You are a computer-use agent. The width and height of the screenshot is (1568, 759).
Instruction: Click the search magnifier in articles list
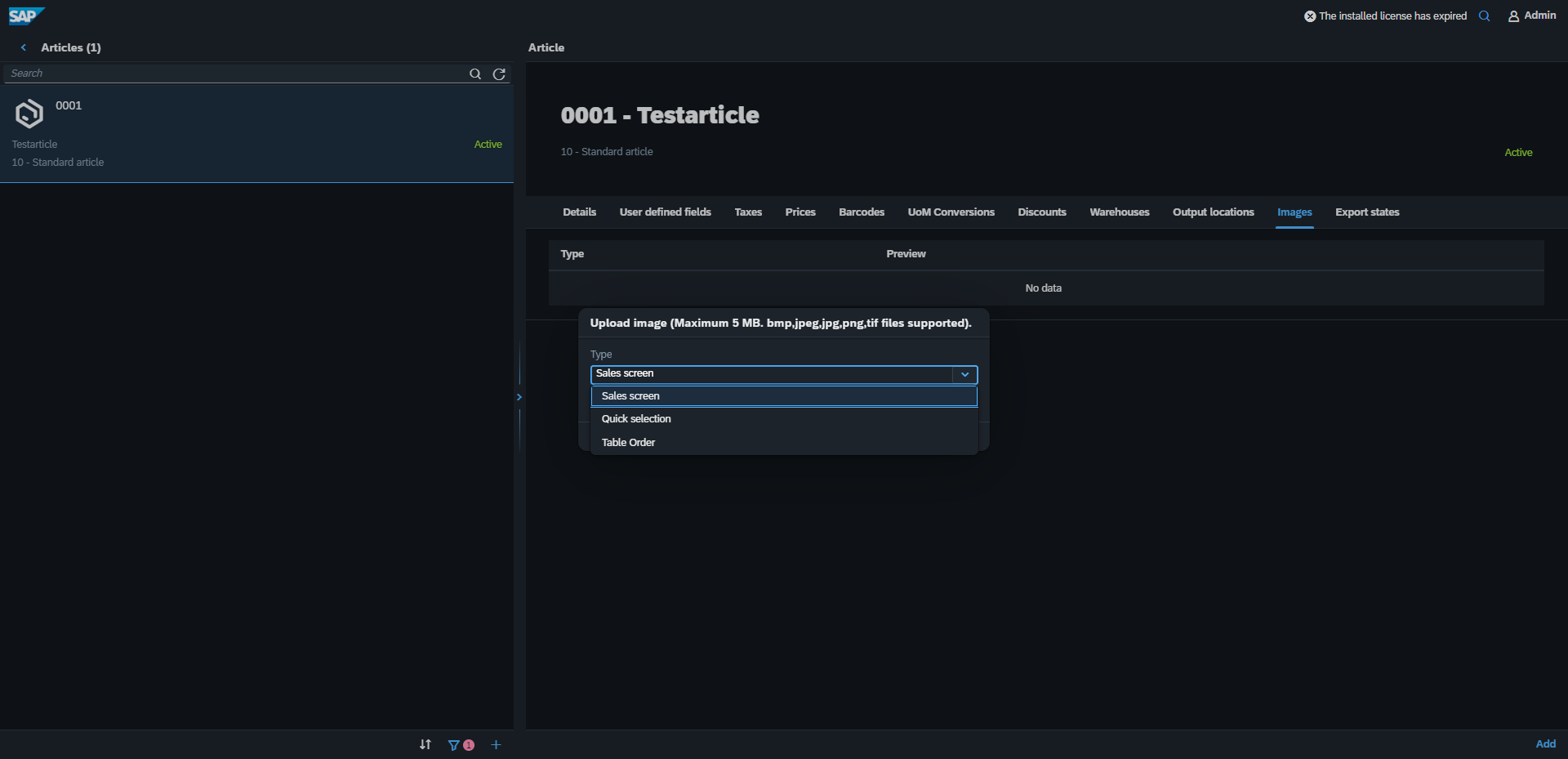(474, 74)
